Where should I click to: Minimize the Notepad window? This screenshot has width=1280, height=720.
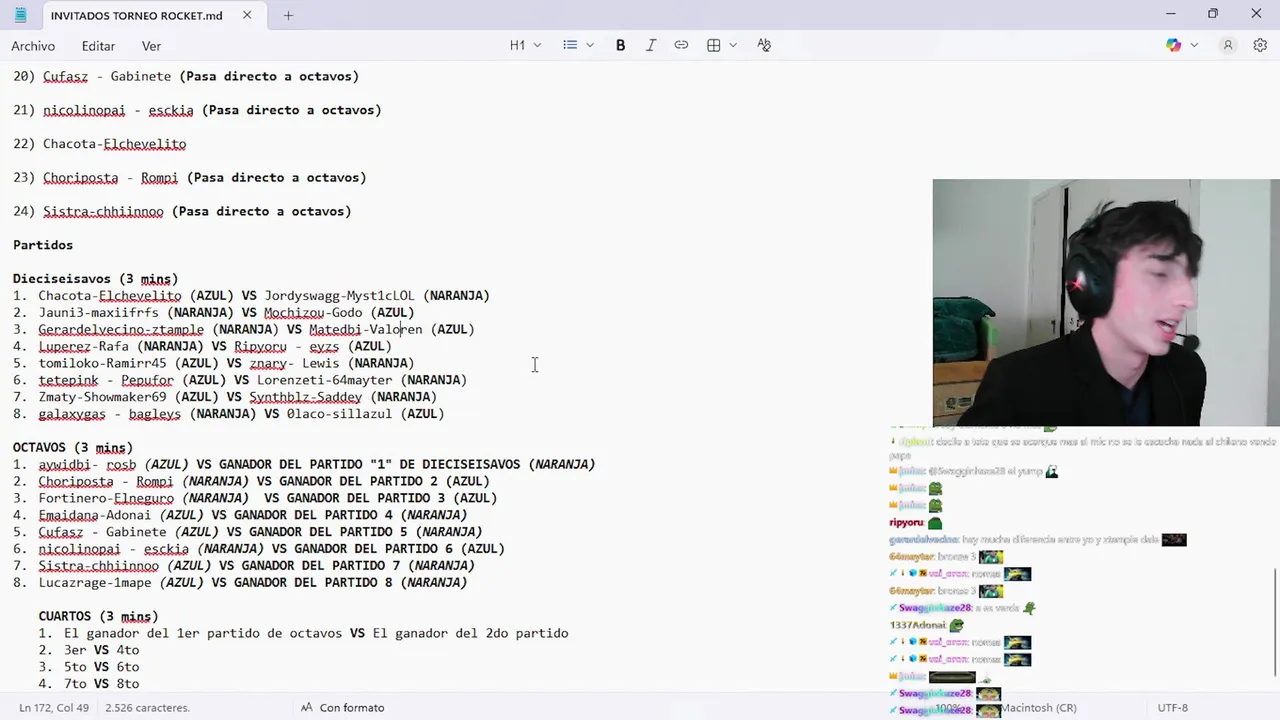point(1170,14)
